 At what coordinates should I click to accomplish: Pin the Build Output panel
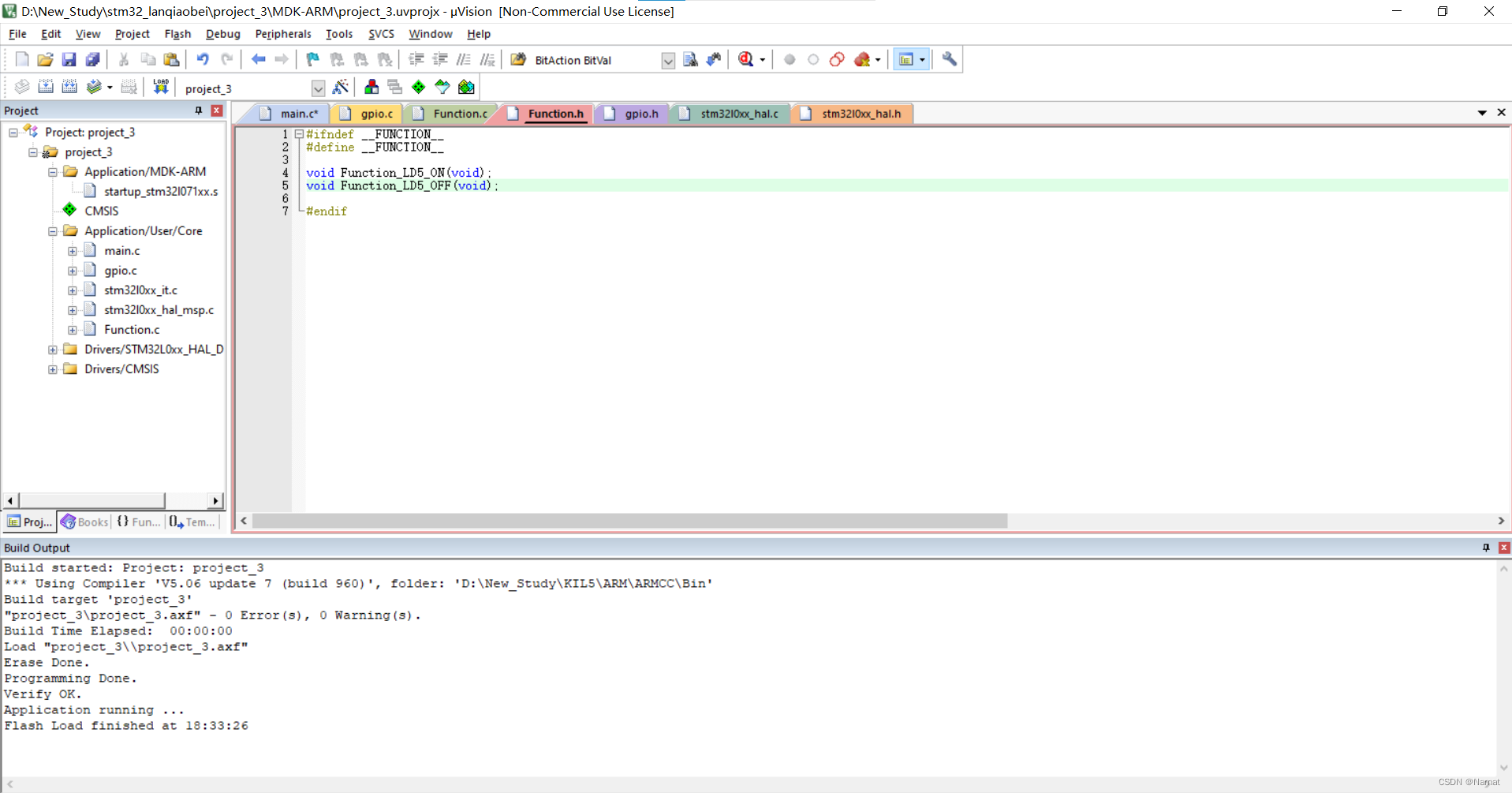[1486, 548]
